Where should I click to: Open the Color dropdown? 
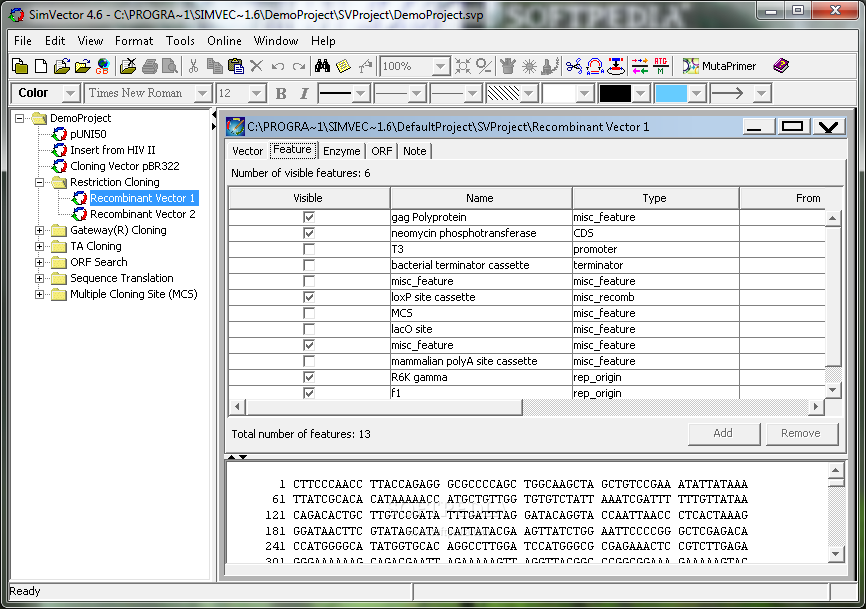pyautogui.click(x=71, y=93)
